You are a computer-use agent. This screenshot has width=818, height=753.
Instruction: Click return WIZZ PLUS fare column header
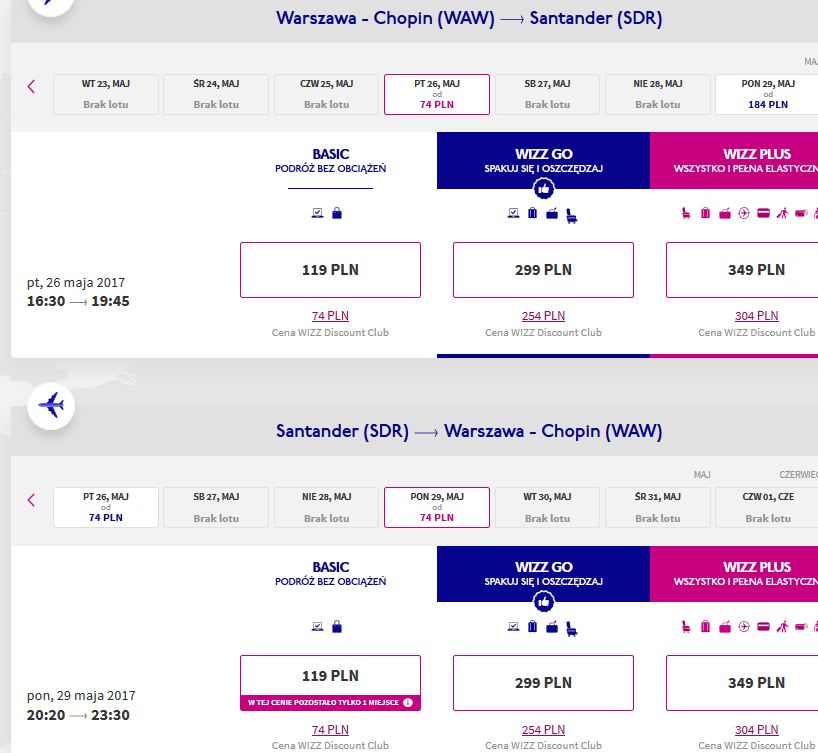coord(734,573)
